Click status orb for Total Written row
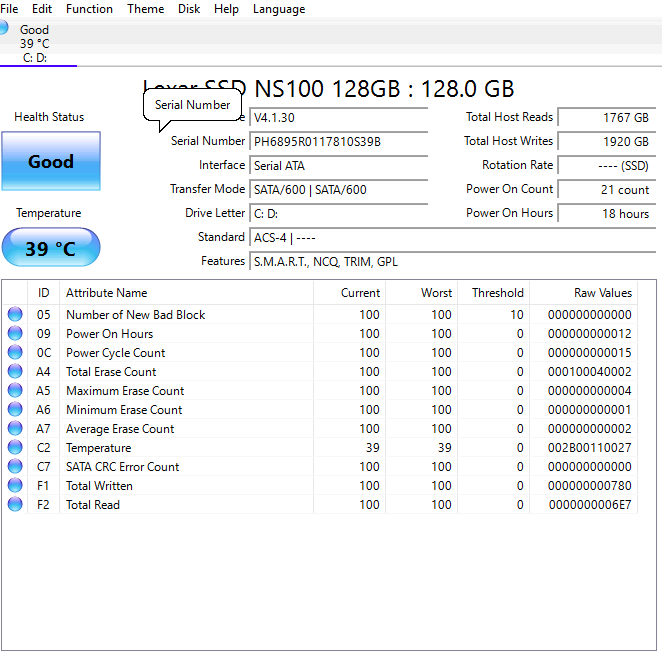Screen dimensions: 662x653 point(15,485)
